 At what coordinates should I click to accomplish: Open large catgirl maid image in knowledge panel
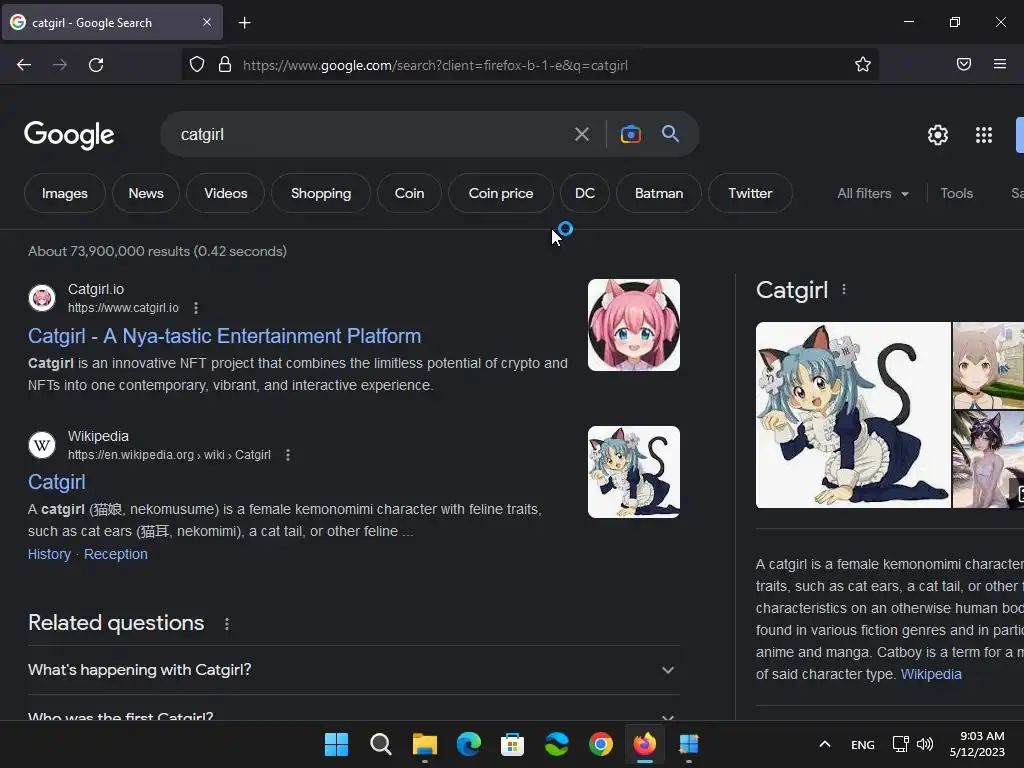pos(853,415)
